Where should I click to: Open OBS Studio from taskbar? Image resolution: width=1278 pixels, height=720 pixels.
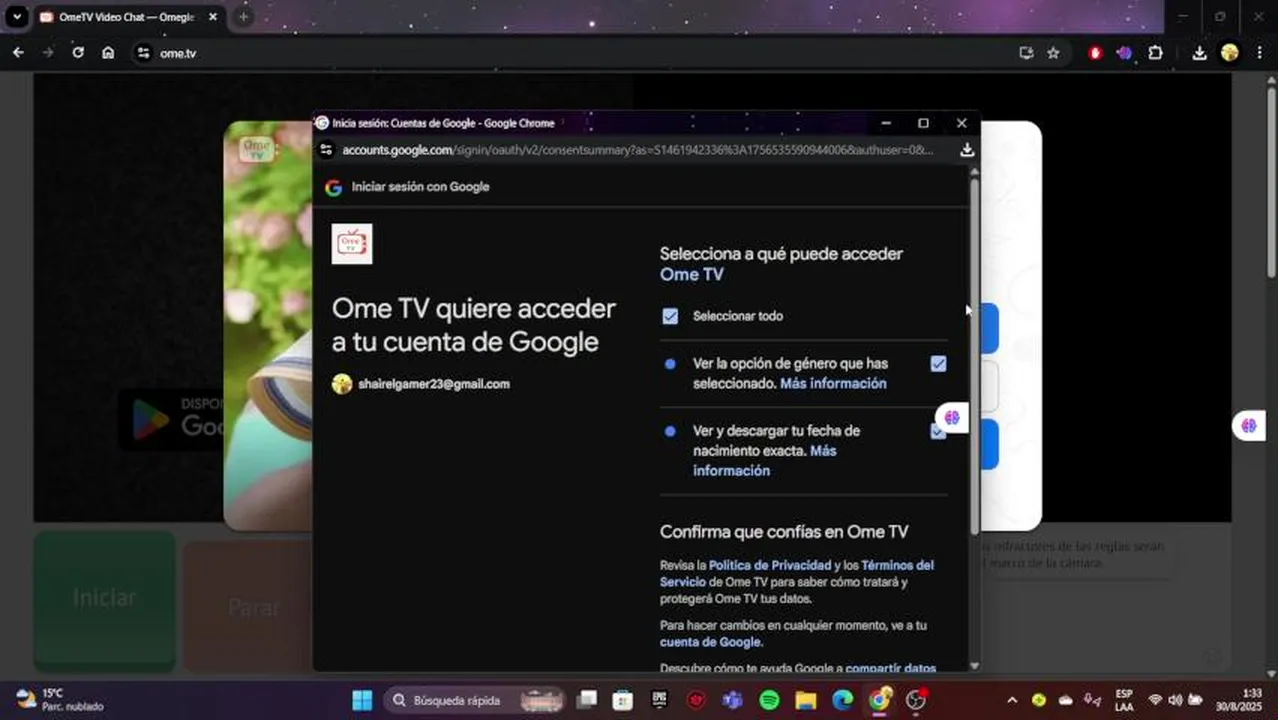[915, 700]
